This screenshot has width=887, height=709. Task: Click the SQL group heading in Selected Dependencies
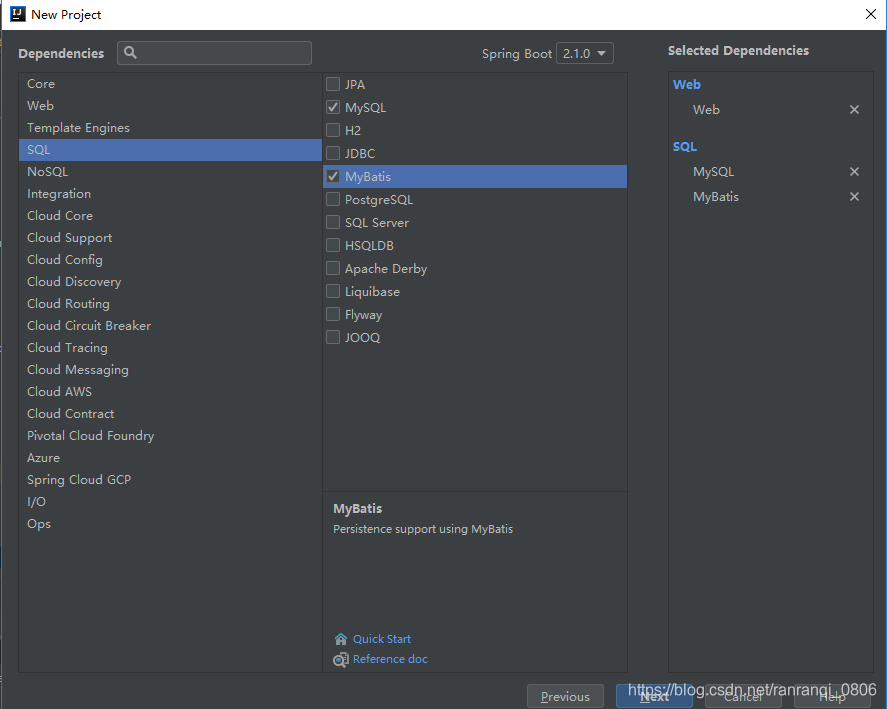[684, 147]
